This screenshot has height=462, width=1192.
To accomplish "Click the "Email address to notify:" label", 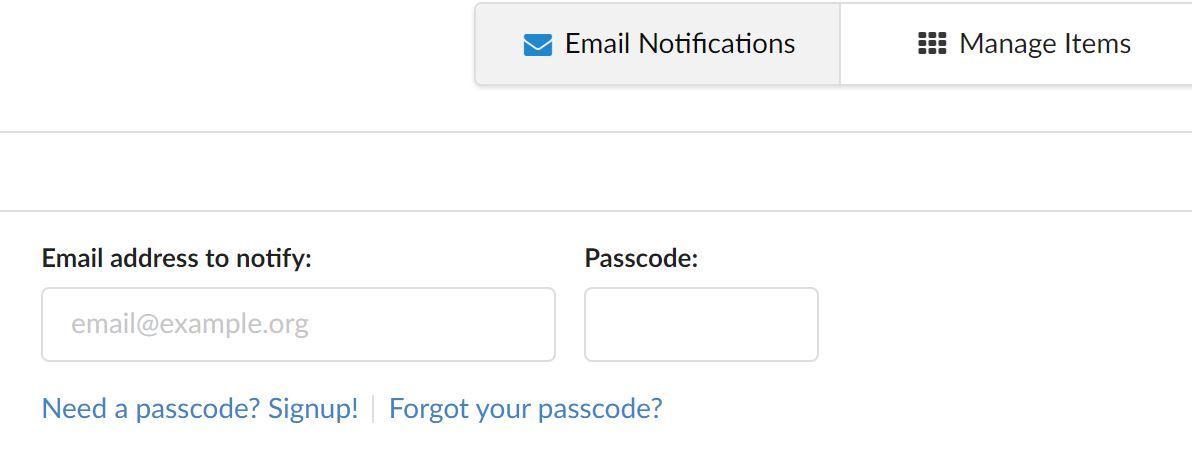I will pyautogui.click(x=177, y=258).
